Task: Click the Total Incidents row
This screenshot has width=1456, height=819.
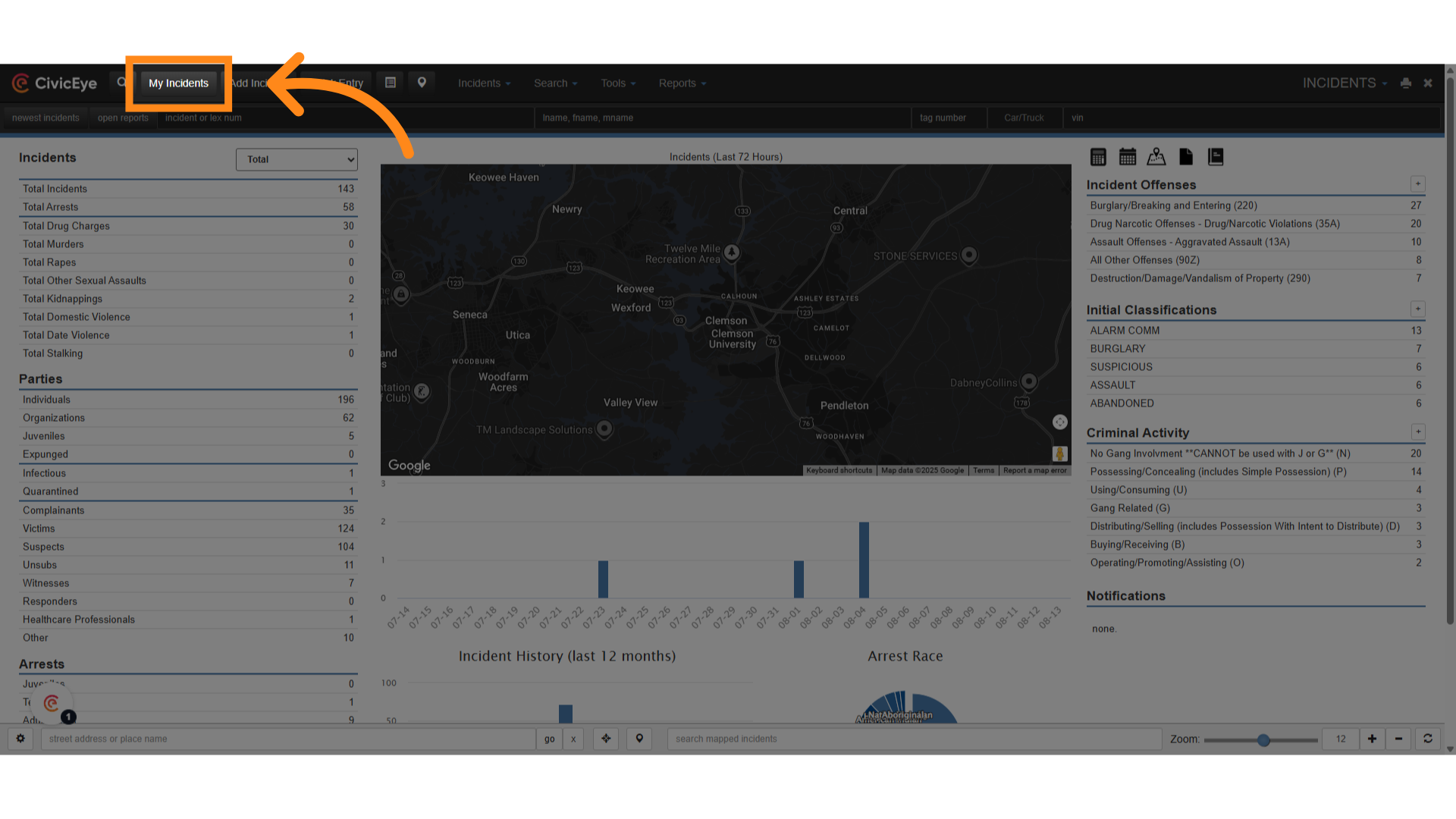Action: [x=188, y=189]
